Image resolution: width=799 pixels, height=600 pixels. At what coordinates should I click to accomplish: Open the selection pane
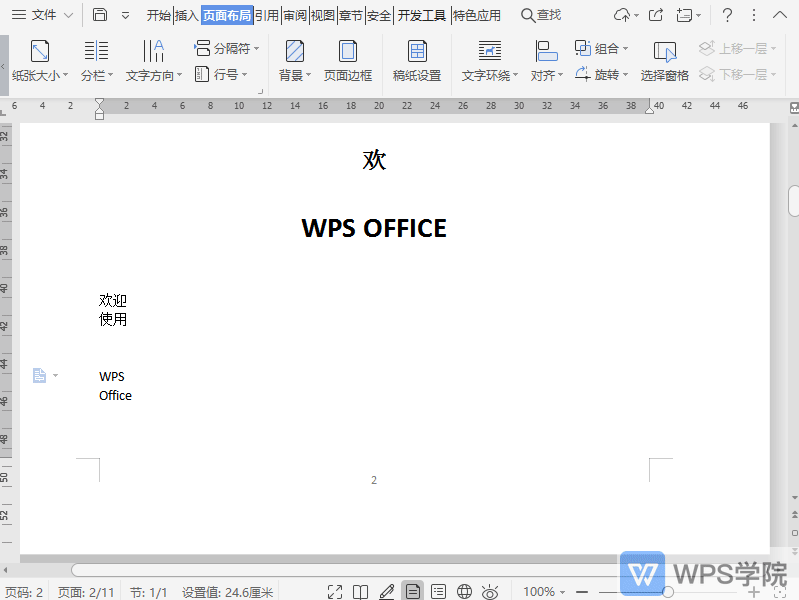pos(664,61)
